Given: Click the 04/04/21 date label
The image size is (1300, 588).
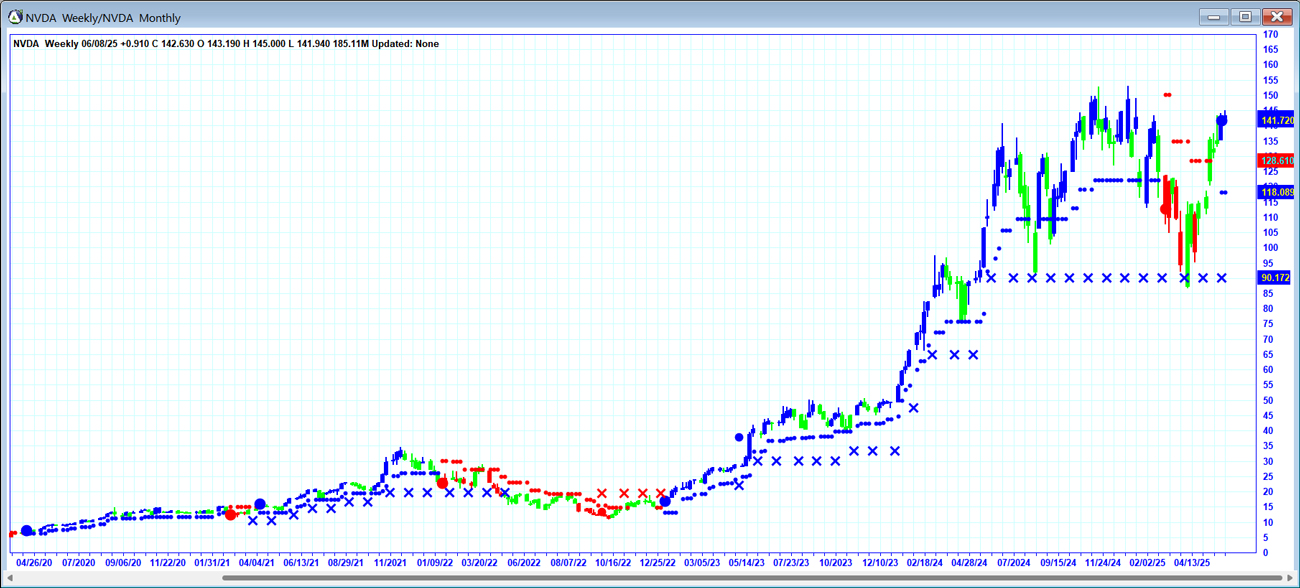Looking at the screenshot, I should 257,563.
